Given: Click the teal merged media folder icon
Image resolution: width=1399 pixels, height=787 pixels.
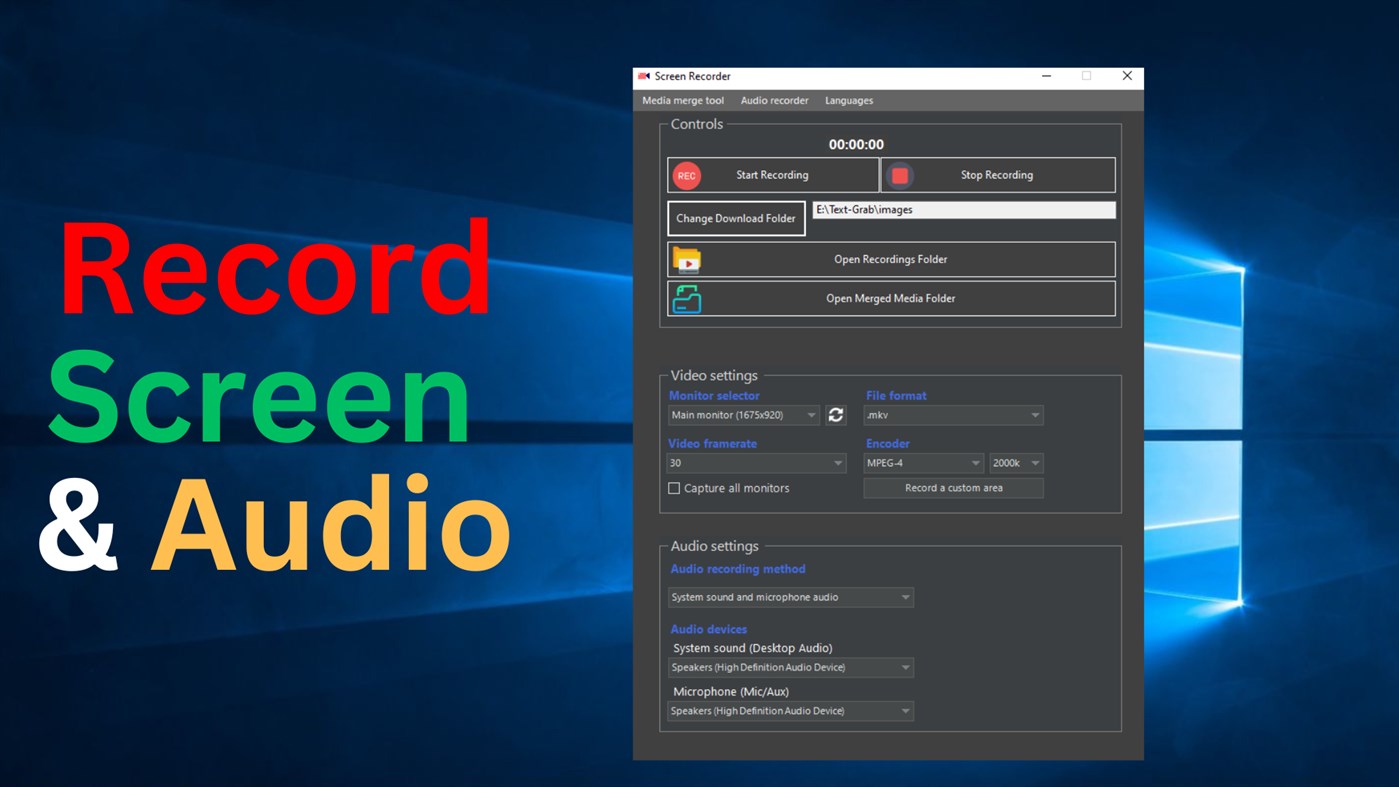Looking at the screenshot, I should [x=687, y=297].
